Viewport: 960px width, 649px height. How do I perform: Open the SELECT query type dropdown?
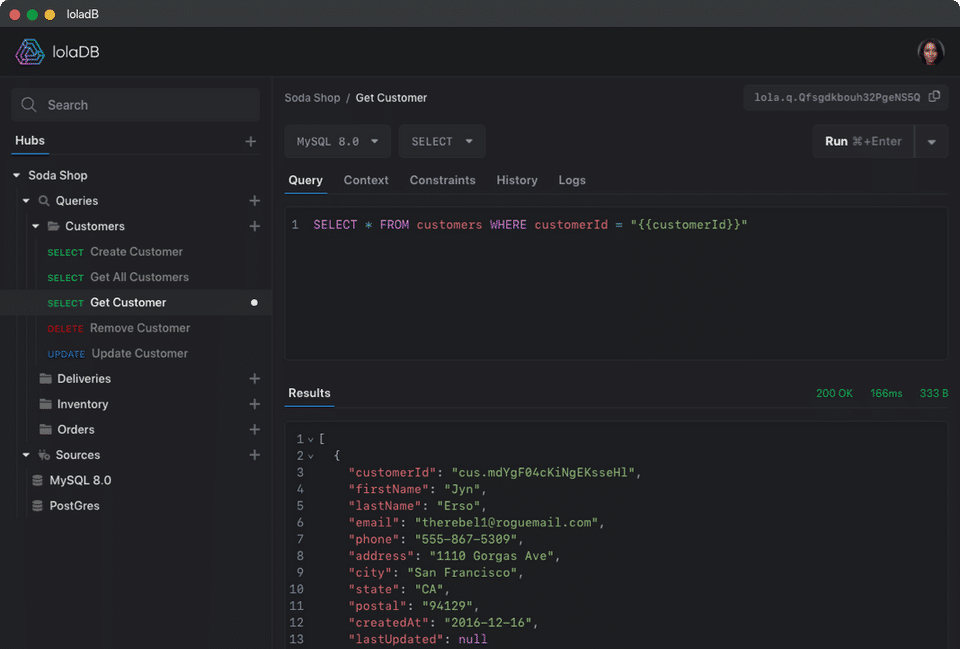(442, 142)
